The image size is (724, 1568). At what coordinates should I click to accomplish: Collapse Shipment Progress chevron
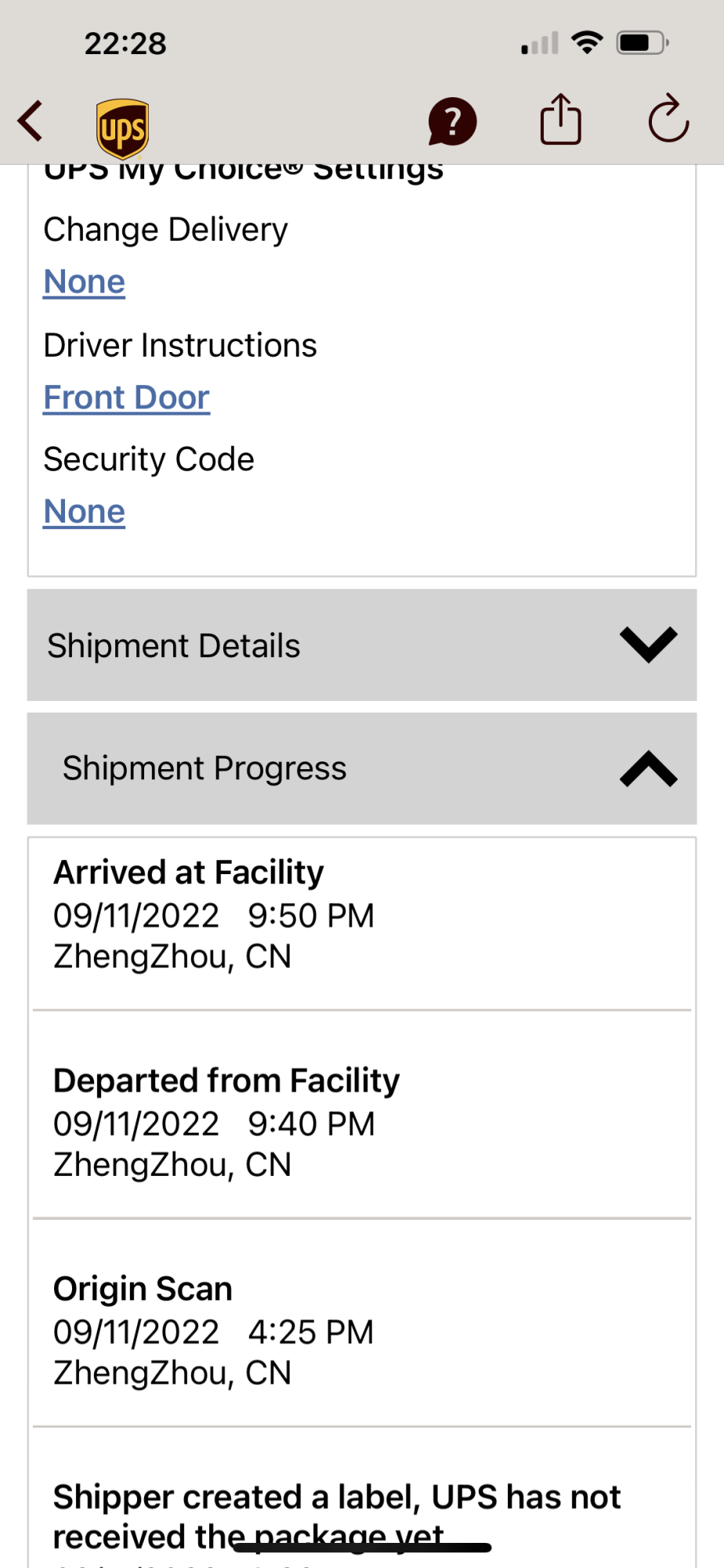coord(648,768)
